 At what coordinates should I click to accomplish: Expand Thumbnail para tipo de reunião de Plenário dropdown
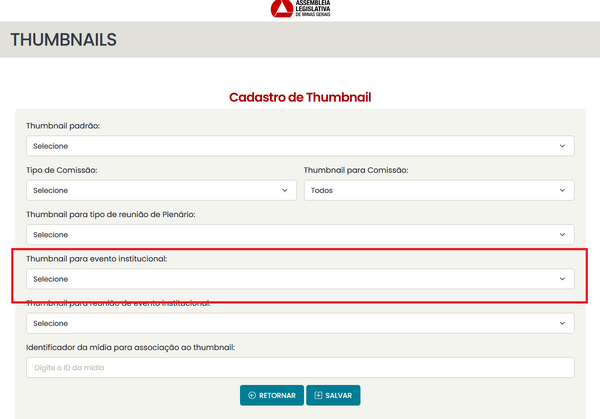[300, 234]
